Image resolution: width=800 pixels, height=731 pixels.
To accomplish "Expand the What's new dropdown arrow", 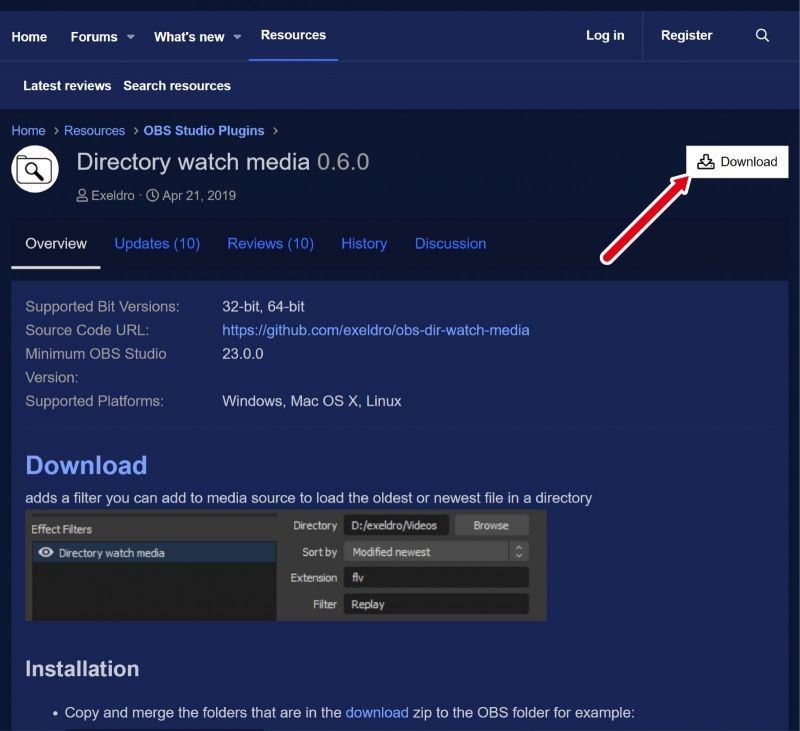I will 237,37.
